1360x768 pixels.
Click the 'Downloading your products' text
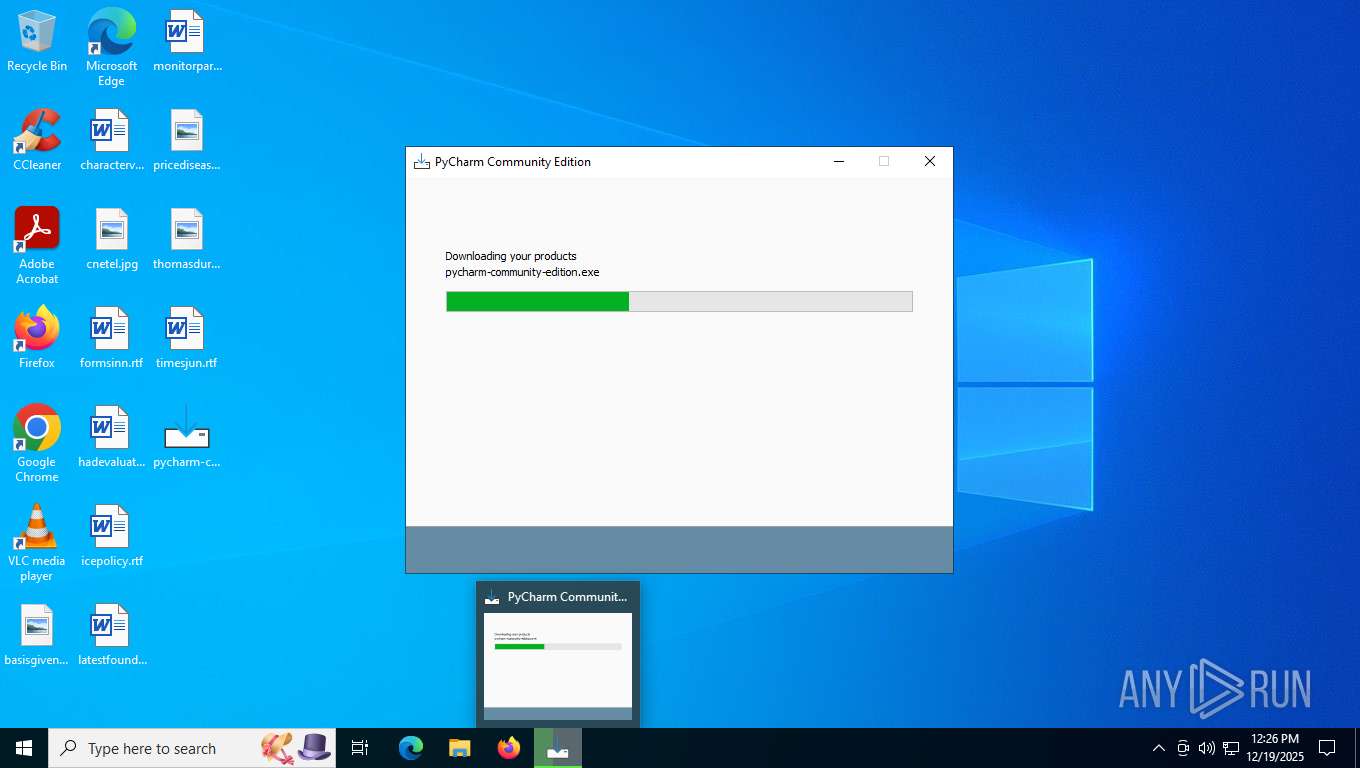tap(511, 256)
